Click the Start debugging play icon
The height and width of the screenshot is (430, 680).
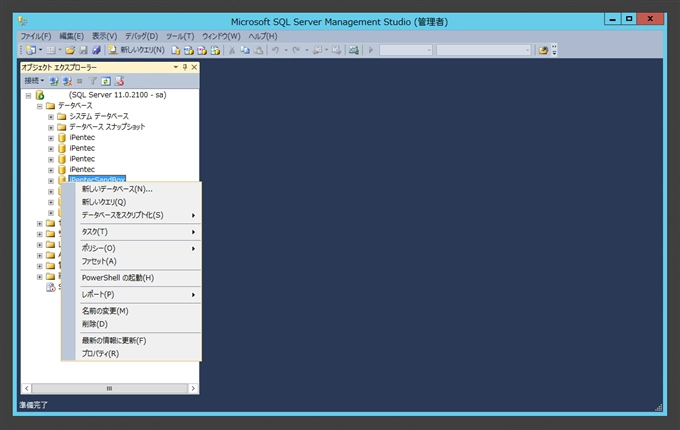[x=371, y=50]
